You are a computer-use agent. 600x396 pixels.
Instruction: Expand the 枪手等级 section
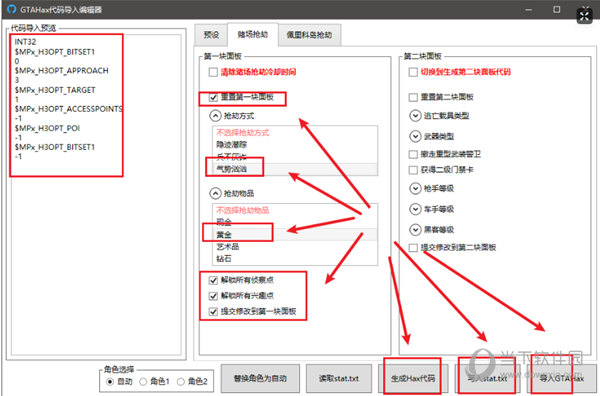pyautogui.click(x=415, y=188)
